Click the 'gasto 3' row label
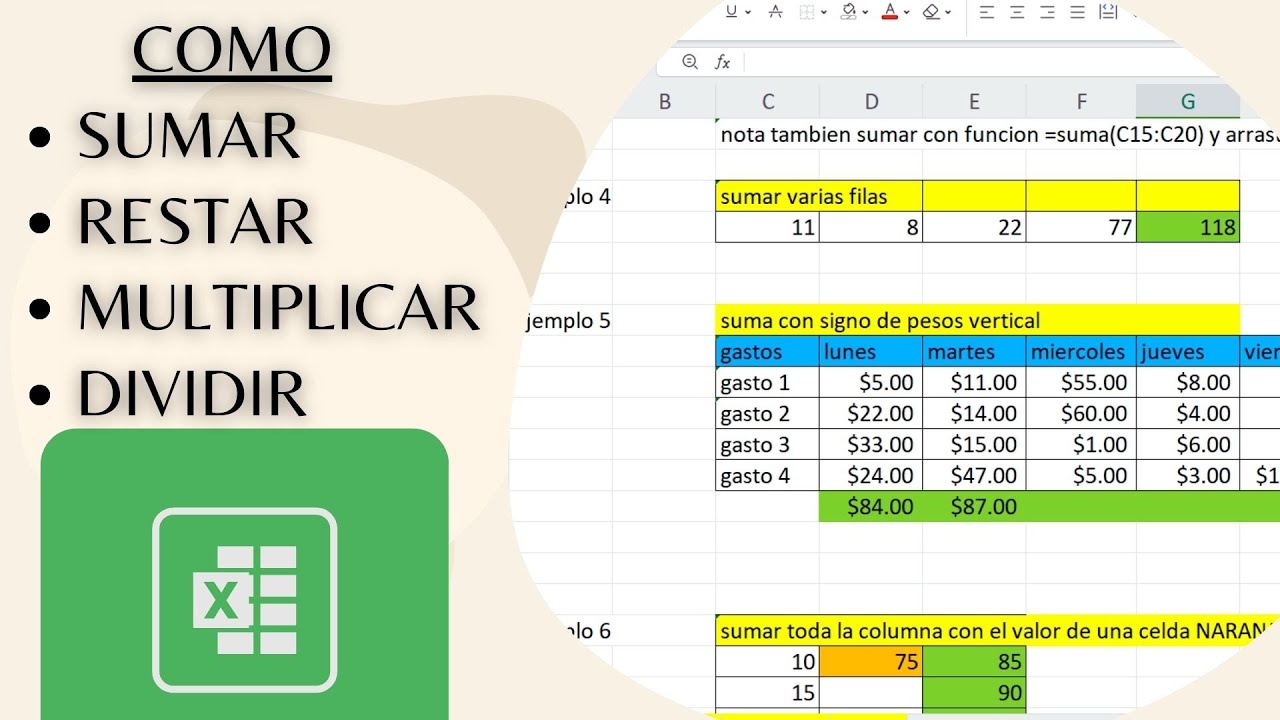The width and height of the screenshot is (1280, 720). [x=768, y=444]
